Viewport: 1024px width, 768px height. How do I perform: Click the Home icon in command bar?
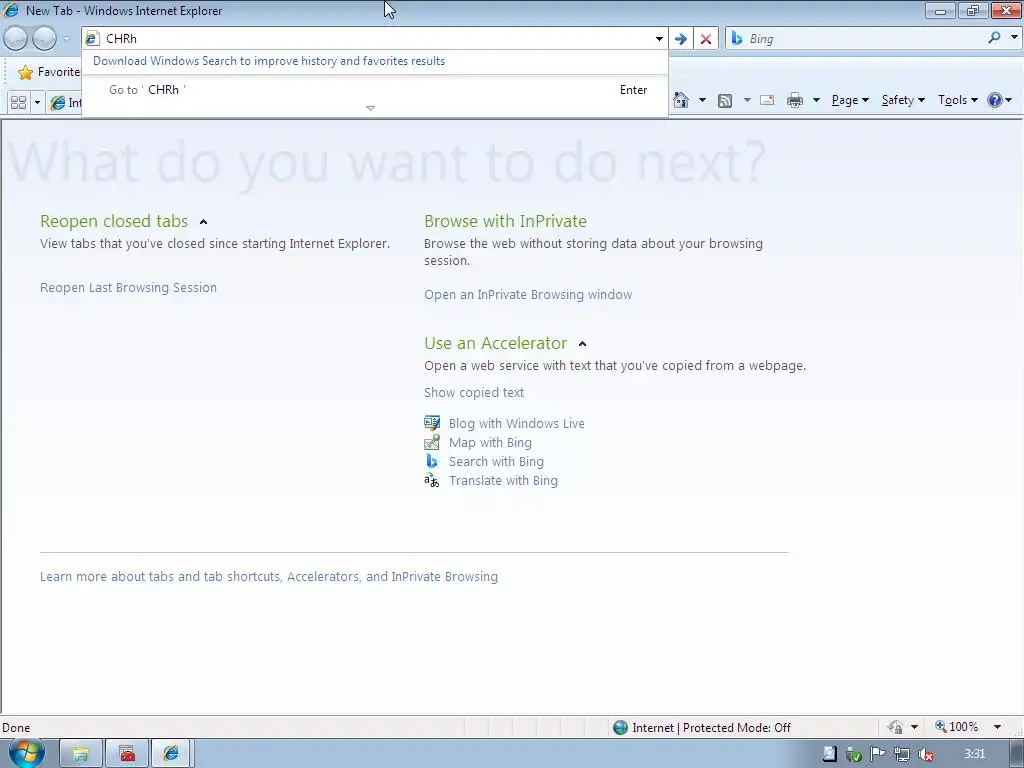click(680, 100)
